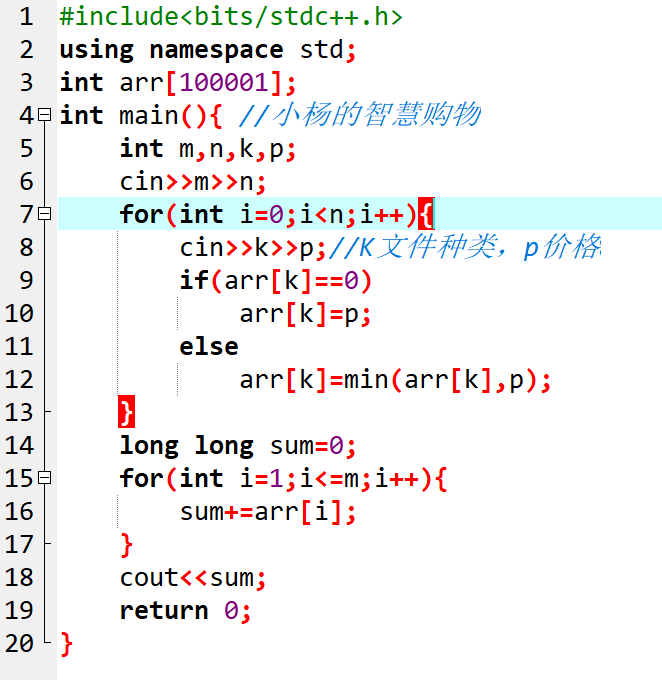The image size is (662, 680).
Task: Click line number 12 in the gutter
Action: pos(19,380)
